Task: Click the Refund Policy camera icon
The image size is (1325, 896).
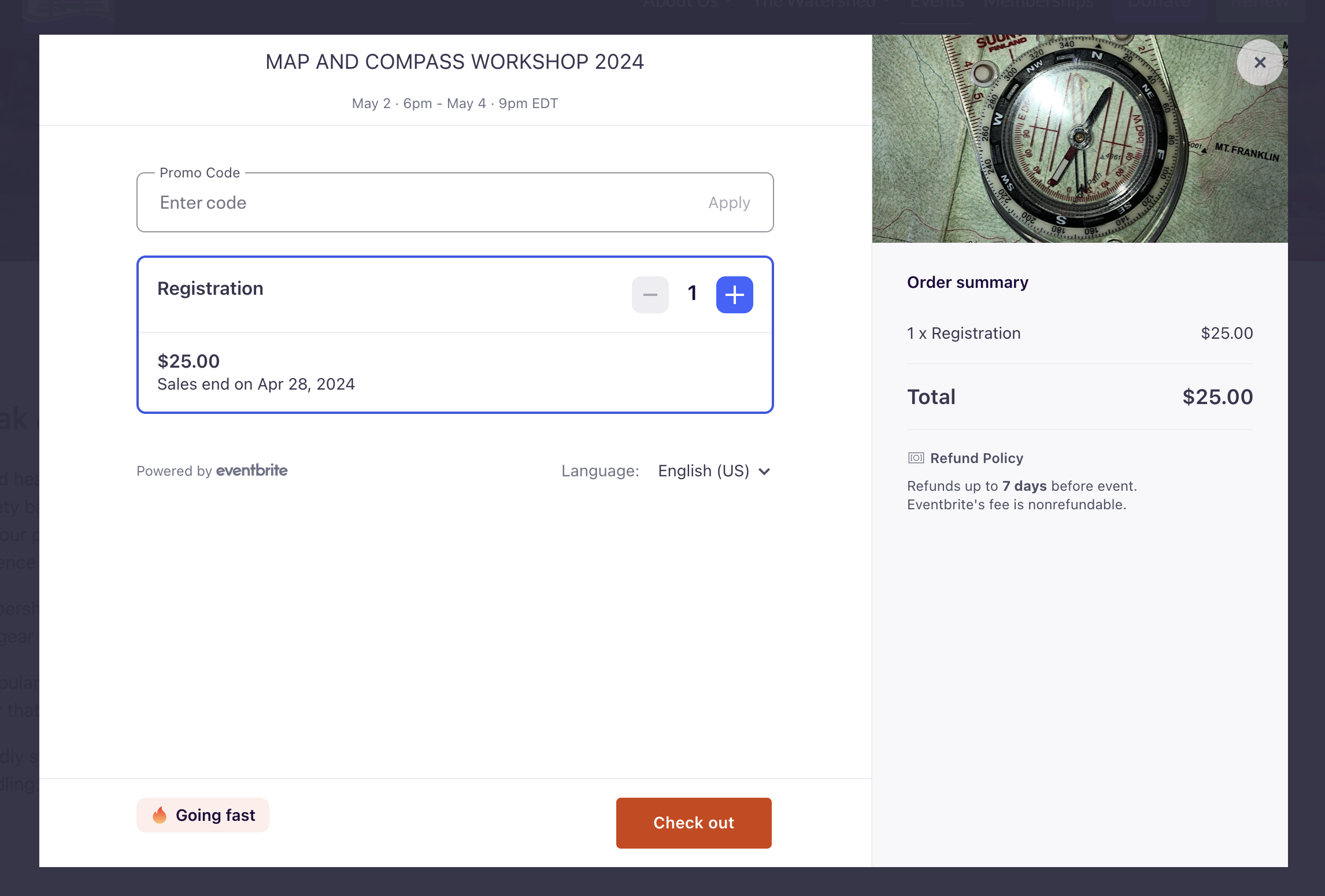Action: coord(915,457)
